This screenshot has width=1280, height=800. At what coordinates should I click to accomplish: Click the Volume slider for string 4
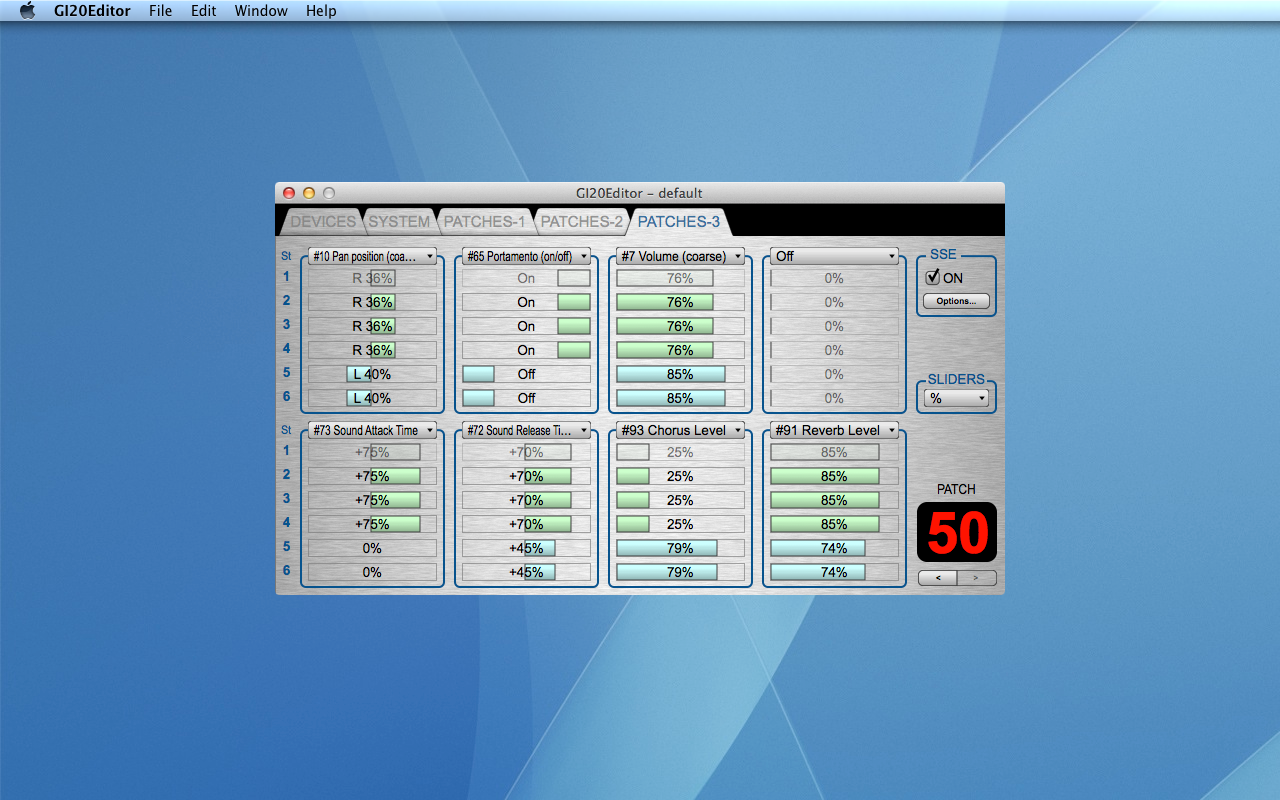(x=680, y=350)
